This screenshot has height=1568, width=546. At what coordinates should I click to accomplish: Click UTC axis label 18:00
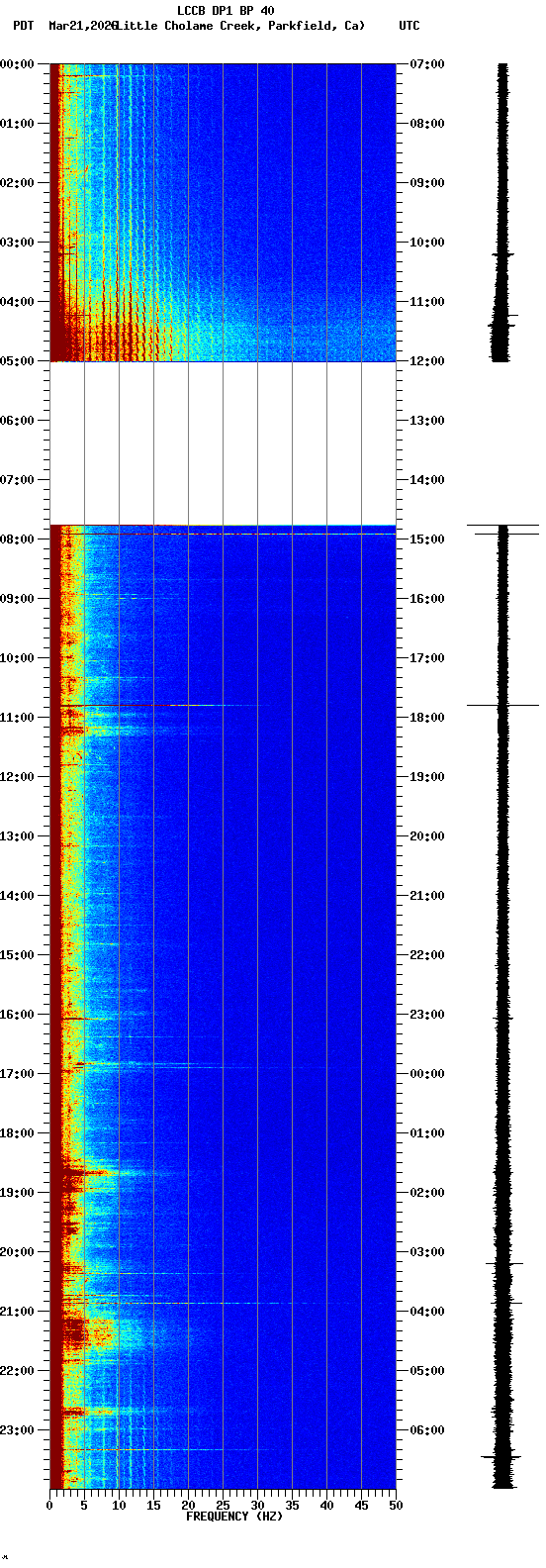point(427,718)
